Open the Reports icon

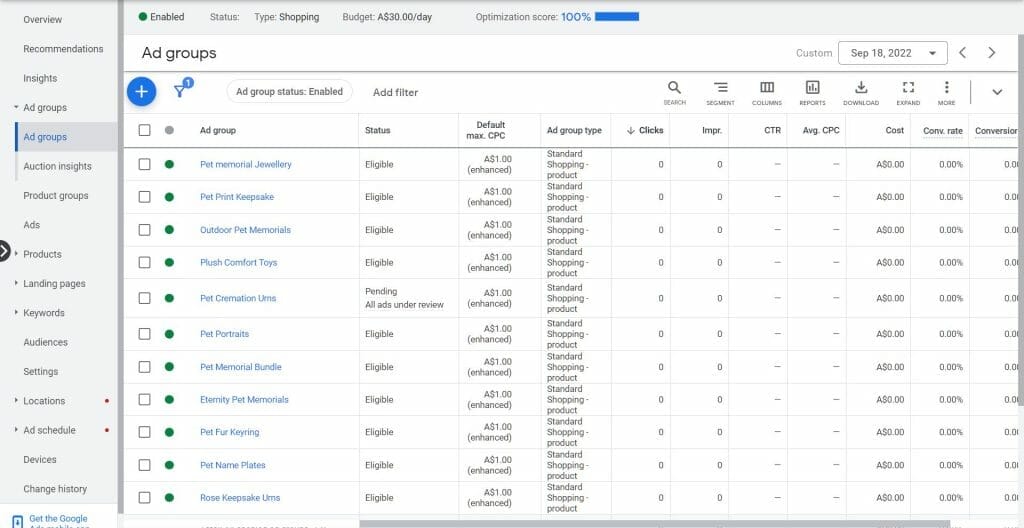(812, 88)
